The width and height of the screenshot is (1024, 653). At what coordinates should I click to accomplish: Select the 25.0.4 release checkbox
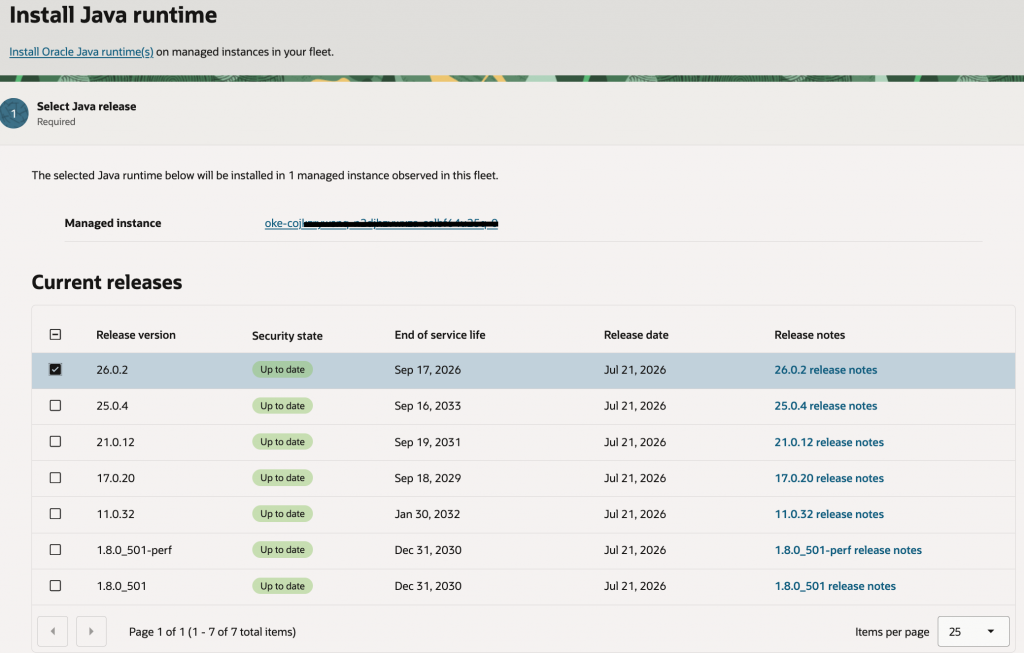click(x=56, y=406)
